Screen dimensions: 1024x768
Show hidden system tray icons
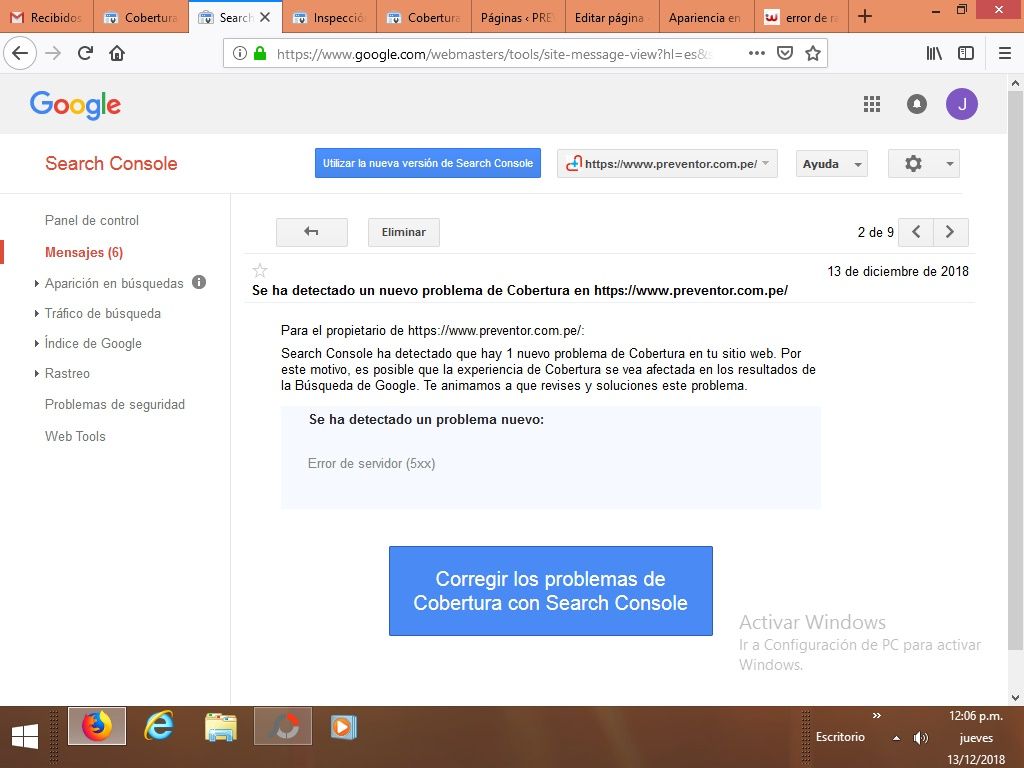tap(897, 738)
